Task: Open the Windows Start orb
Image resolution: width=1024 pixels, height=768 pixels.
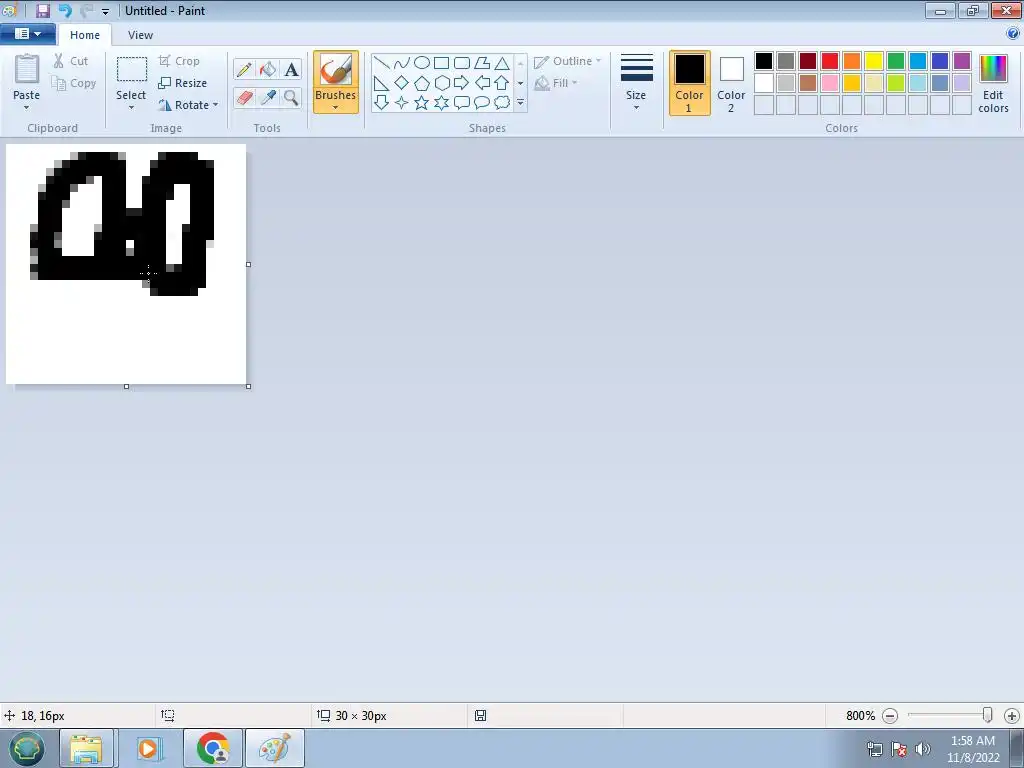Action: 27,748
